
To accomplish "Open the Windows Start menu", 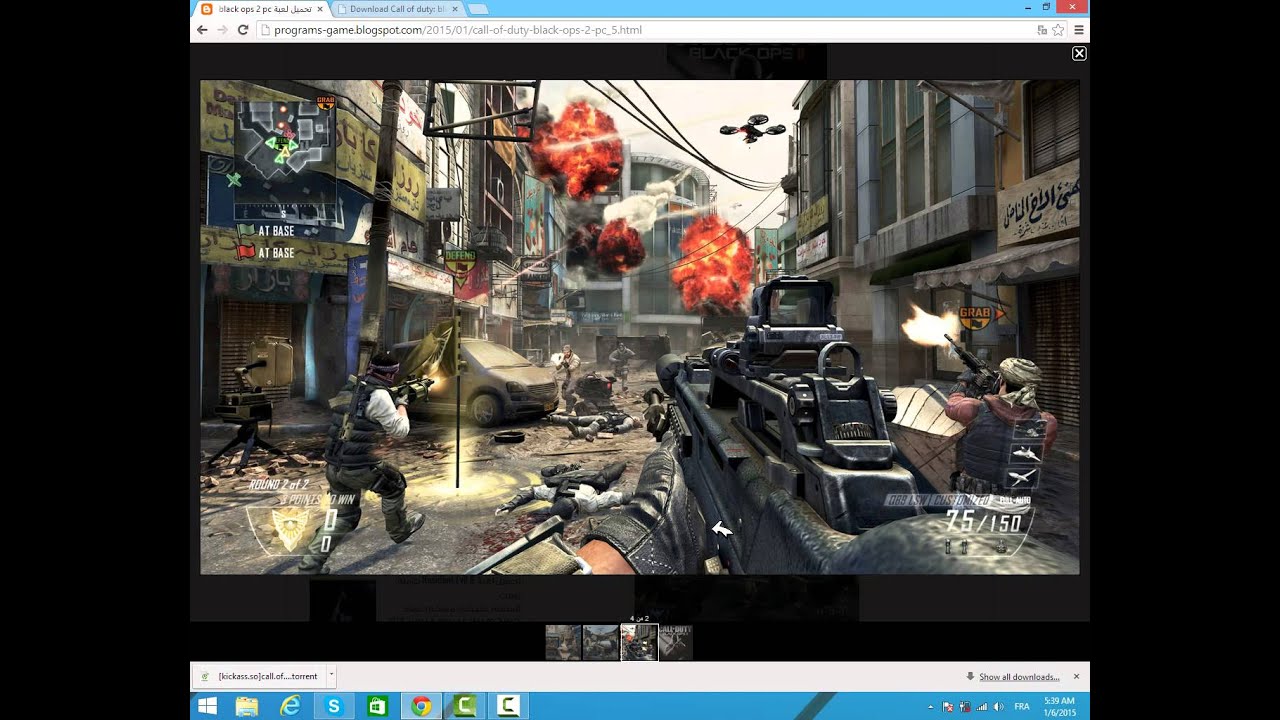I will tap(207, 706).
